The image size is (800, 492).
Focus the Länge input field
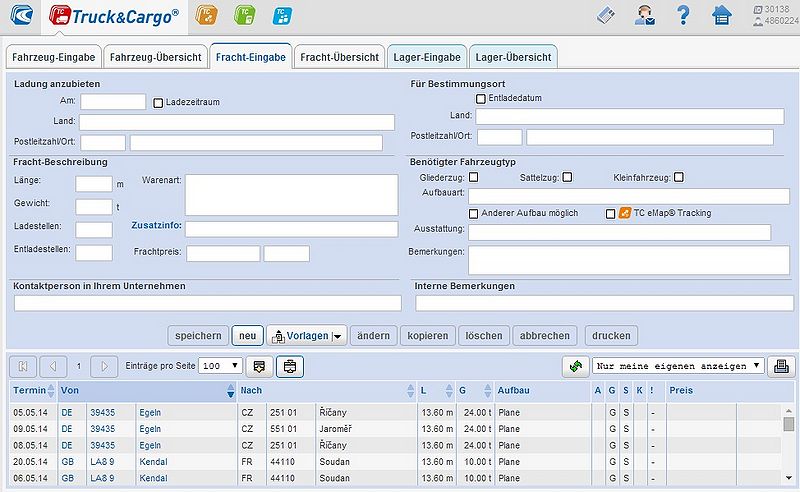coord(94,184)
